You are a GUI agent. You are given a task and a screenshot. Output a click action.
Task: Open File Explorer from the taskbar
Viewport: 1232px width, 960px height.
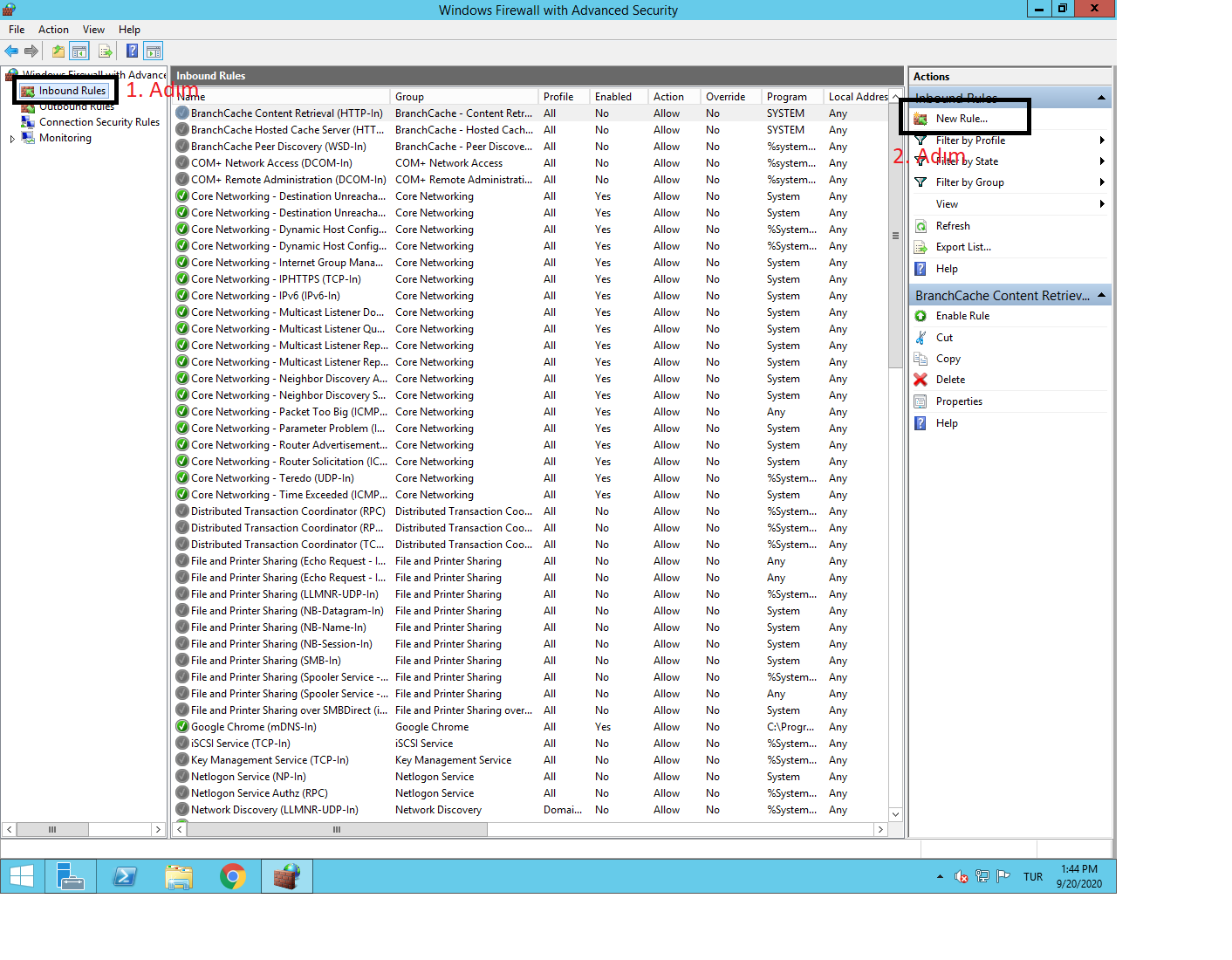(x=179, y=876)
